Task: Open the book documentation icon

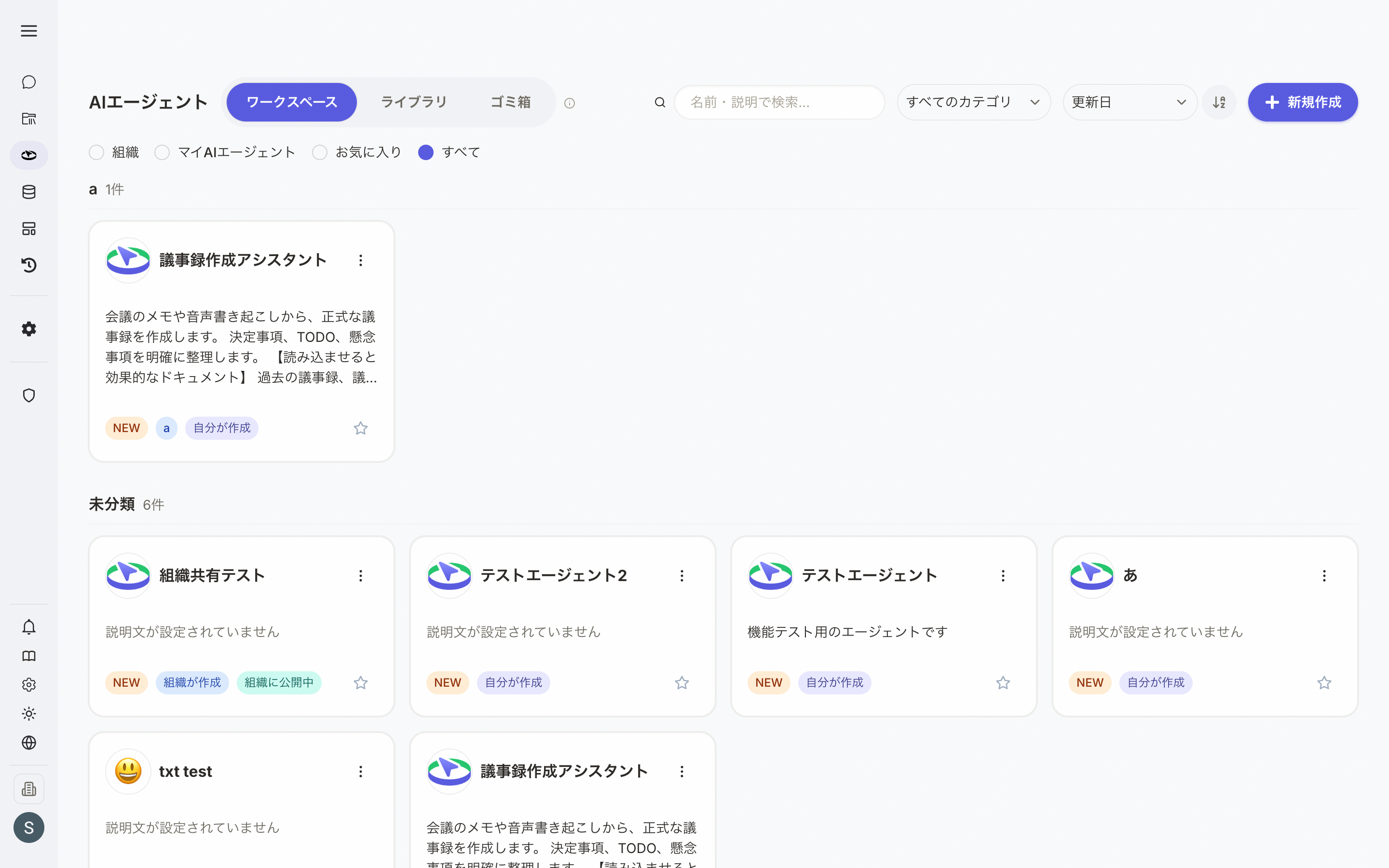Action: tap(29, 656)
